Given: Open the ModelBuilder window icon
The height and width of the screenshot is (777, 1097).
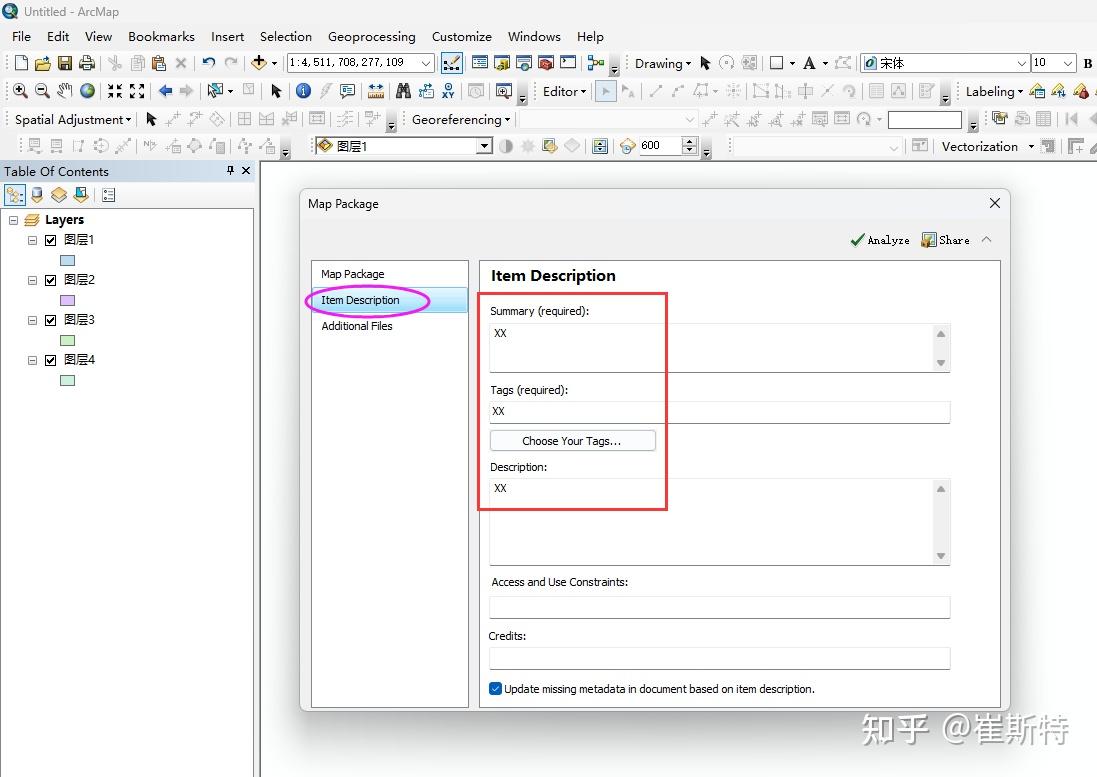Looking at the screenshot, I should tap(595, 63).
